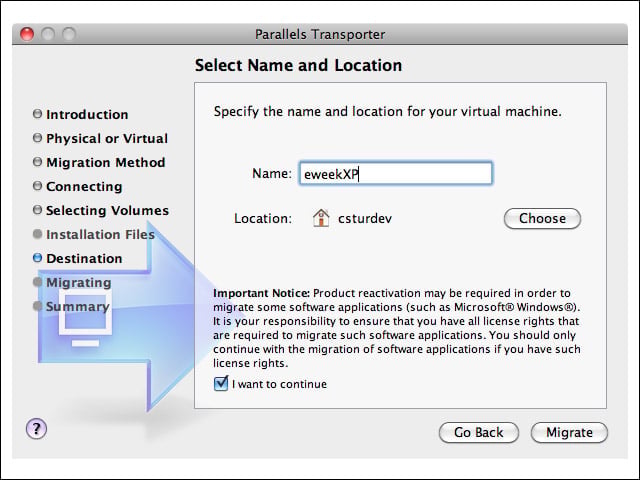Select the Selecting Volumes step
Image resolution: width=640 pixels, height=480 pixels.
[107, 211]
